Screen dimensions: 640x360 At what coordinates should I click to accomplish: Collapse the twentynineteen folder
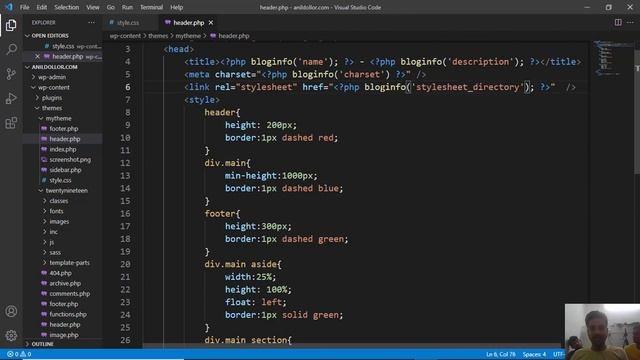tap(66, 191)
